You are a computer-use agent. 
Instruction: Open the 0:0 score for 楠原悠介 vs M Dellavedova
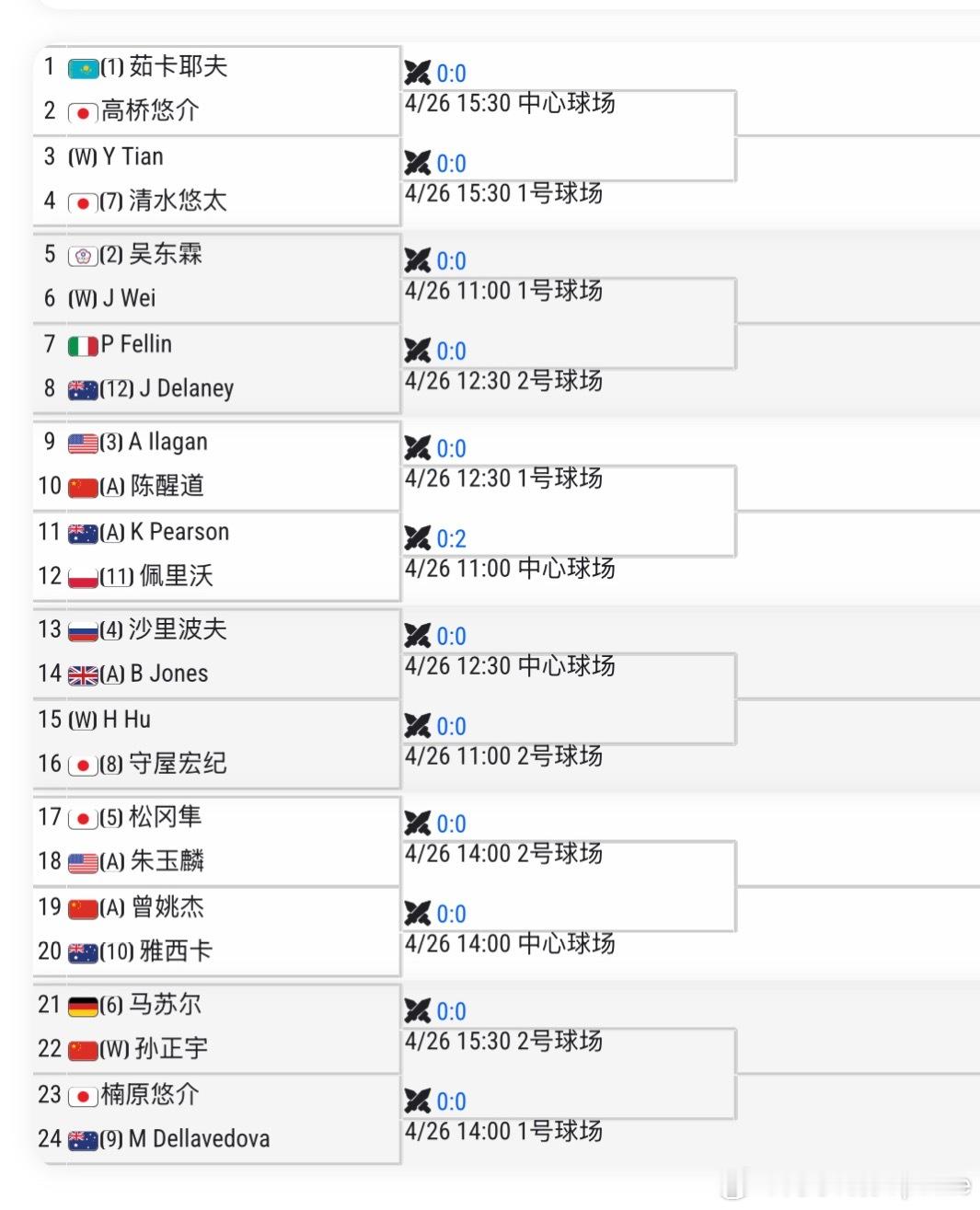[x=451, y=1101]
